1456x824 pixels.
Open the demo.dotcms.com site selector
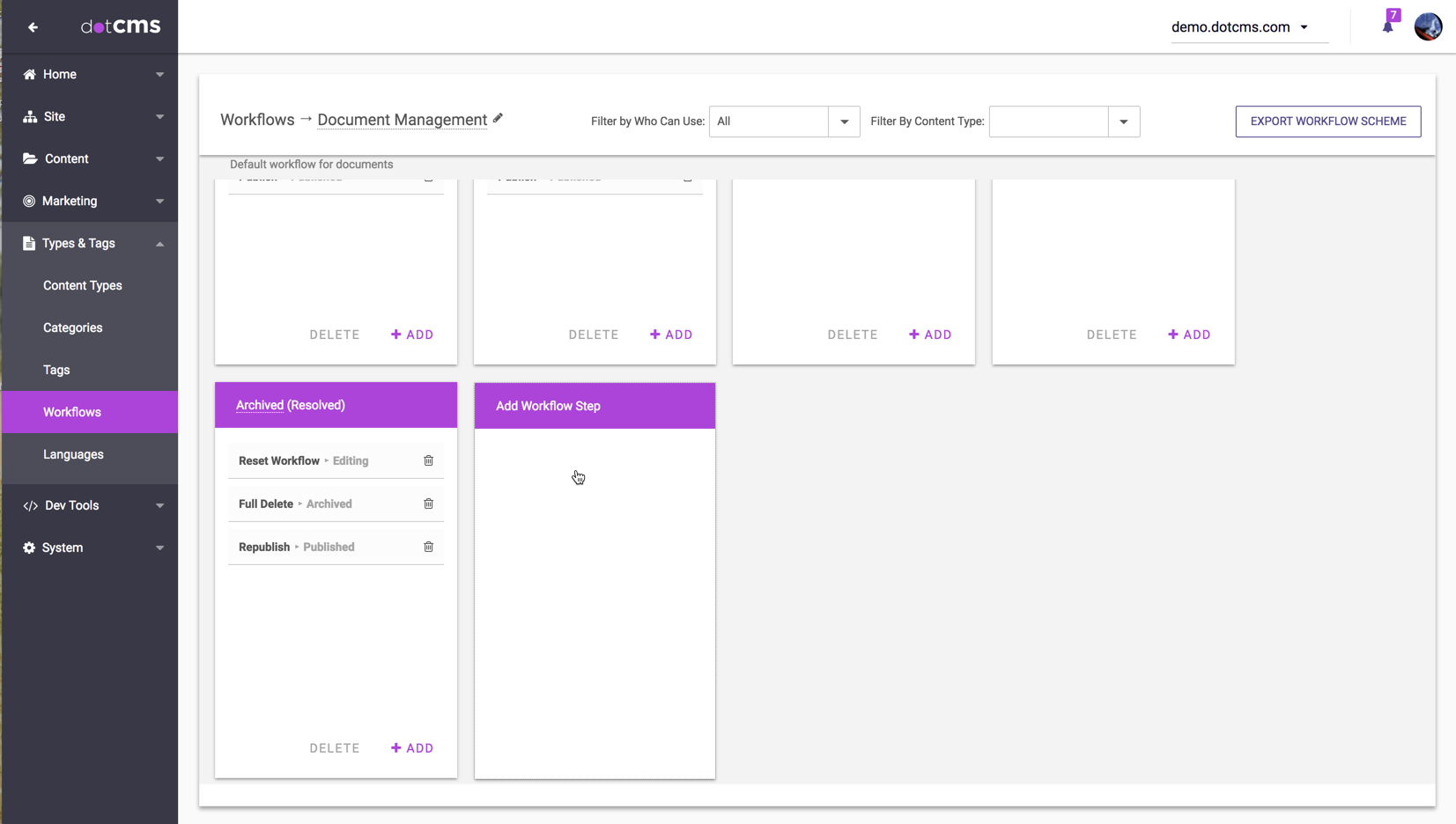[x=1239, y=27]
